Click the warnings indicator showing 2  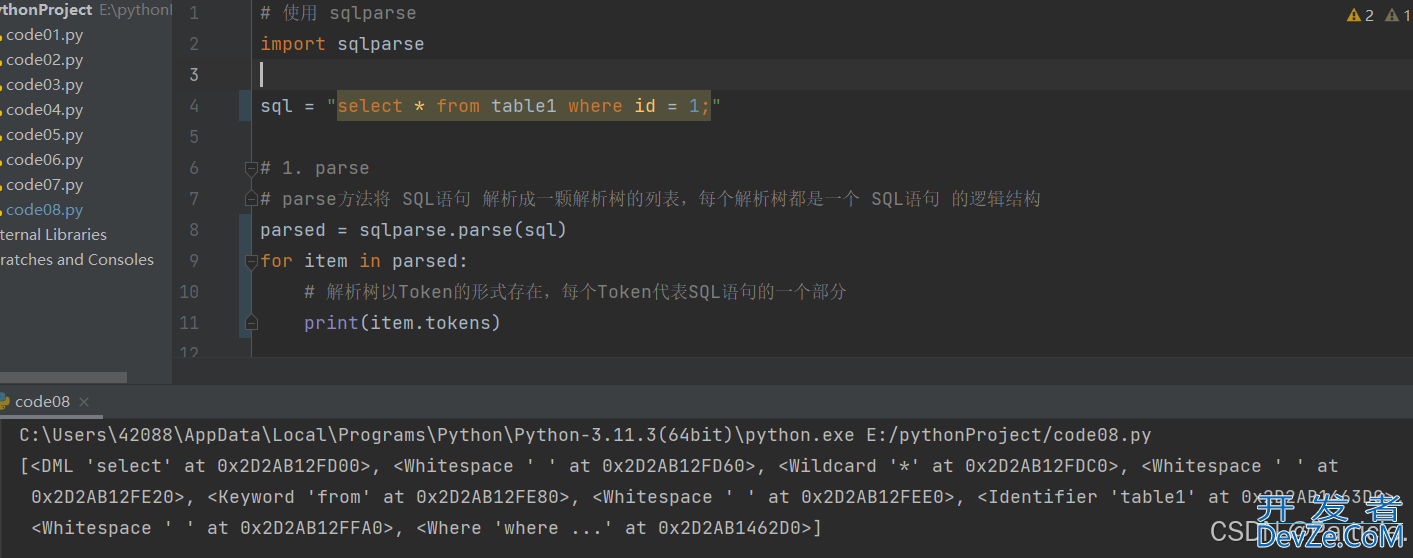click(1360, 15)
